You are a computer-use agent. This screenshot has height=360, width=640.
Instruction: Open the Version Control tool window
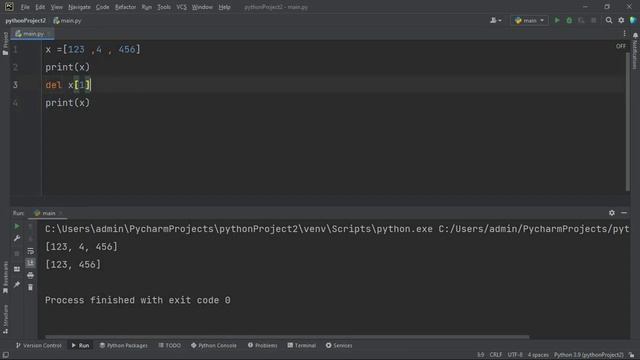click(38, 345)
